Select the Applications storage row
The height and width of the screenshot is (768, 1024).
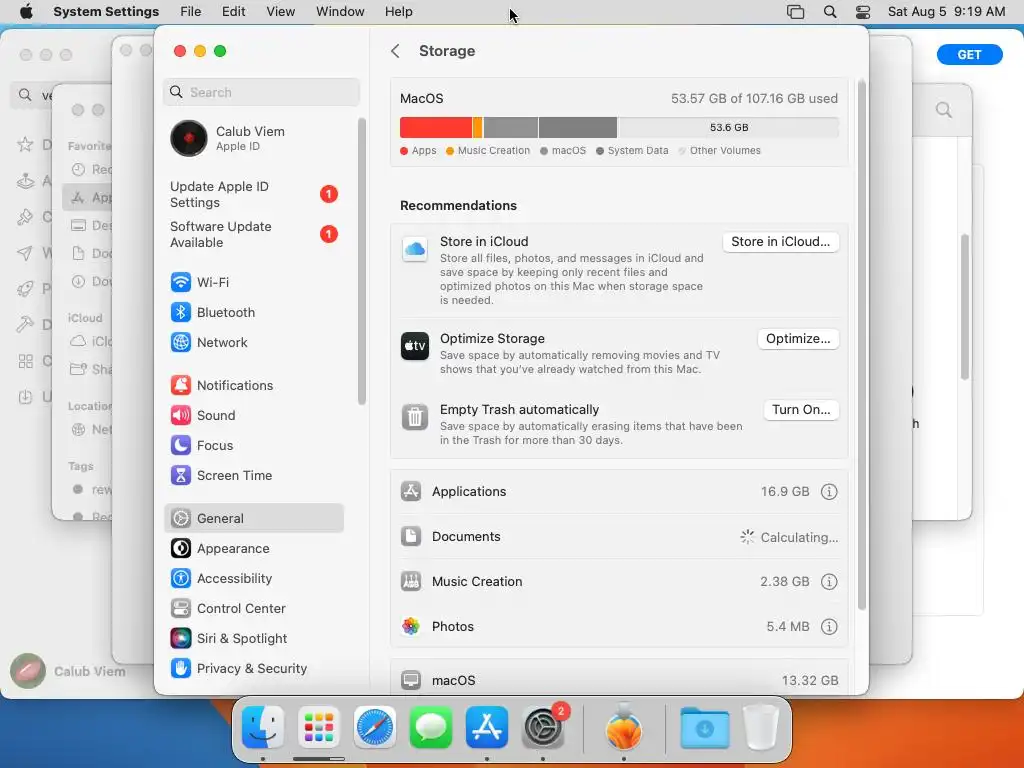pos(619,492)
